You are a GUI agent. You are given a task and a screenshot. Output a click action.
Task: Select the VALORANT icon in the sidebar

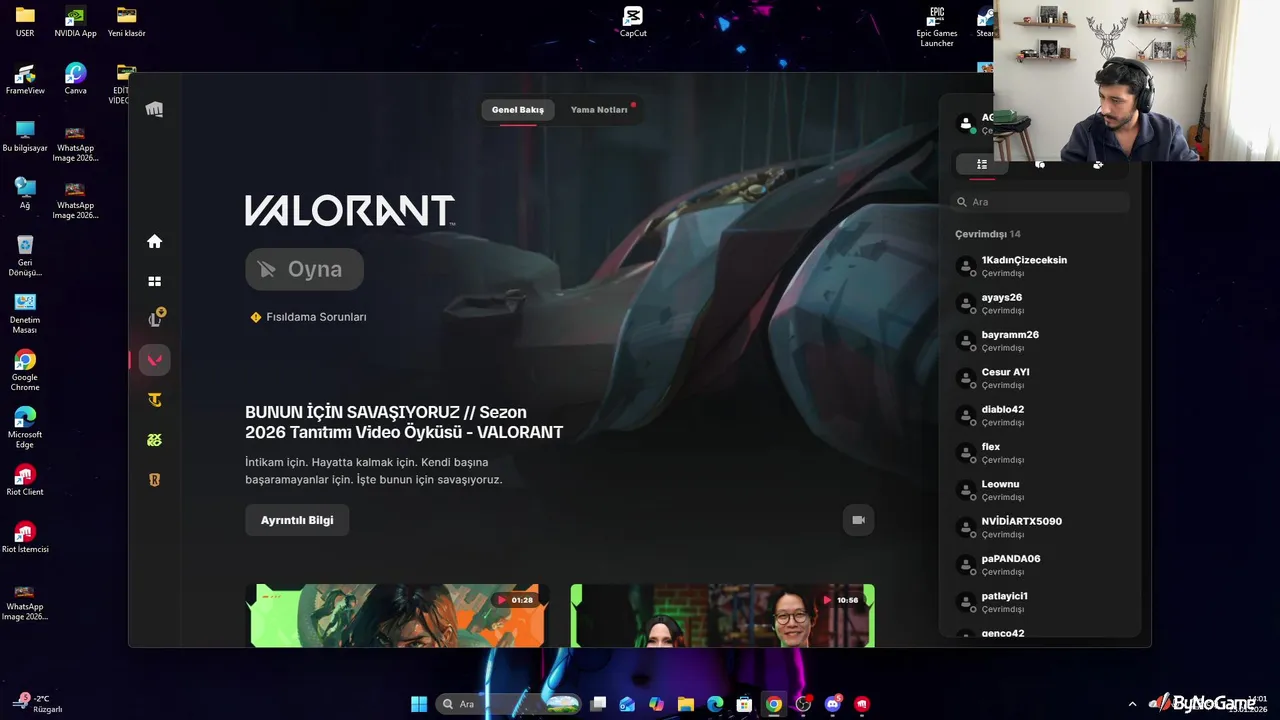coord(154,360)
